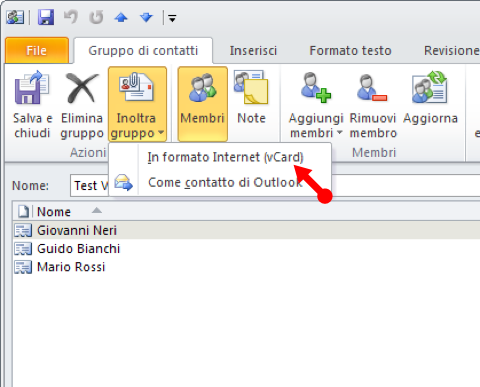Open the Revisione ribbon tab
Image resolution: width=480 pixels, height=387 pixels.
(451, 51)
